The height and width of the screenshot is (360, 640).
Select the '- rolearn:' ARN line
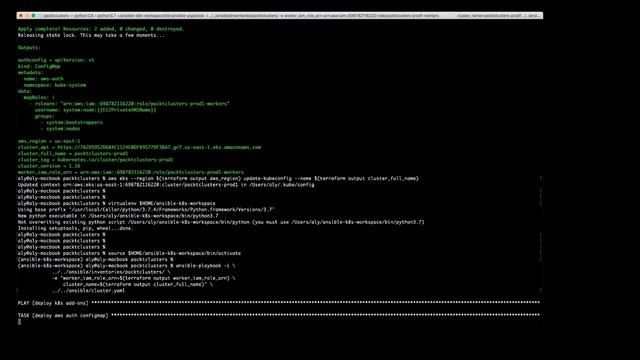tap(129, 104)
